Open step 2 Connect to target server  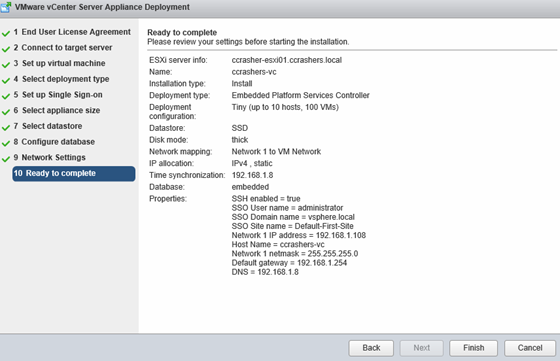point(63,48)
